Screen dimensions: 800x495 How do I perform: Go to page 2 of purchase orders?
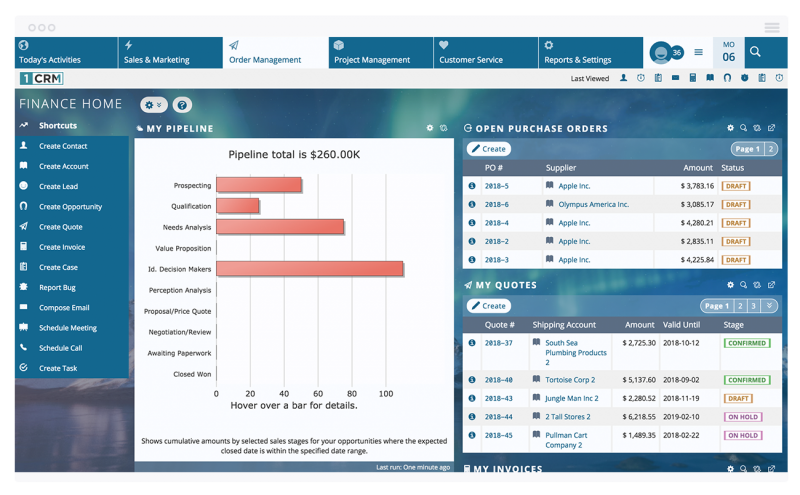(x=771, y=149)
